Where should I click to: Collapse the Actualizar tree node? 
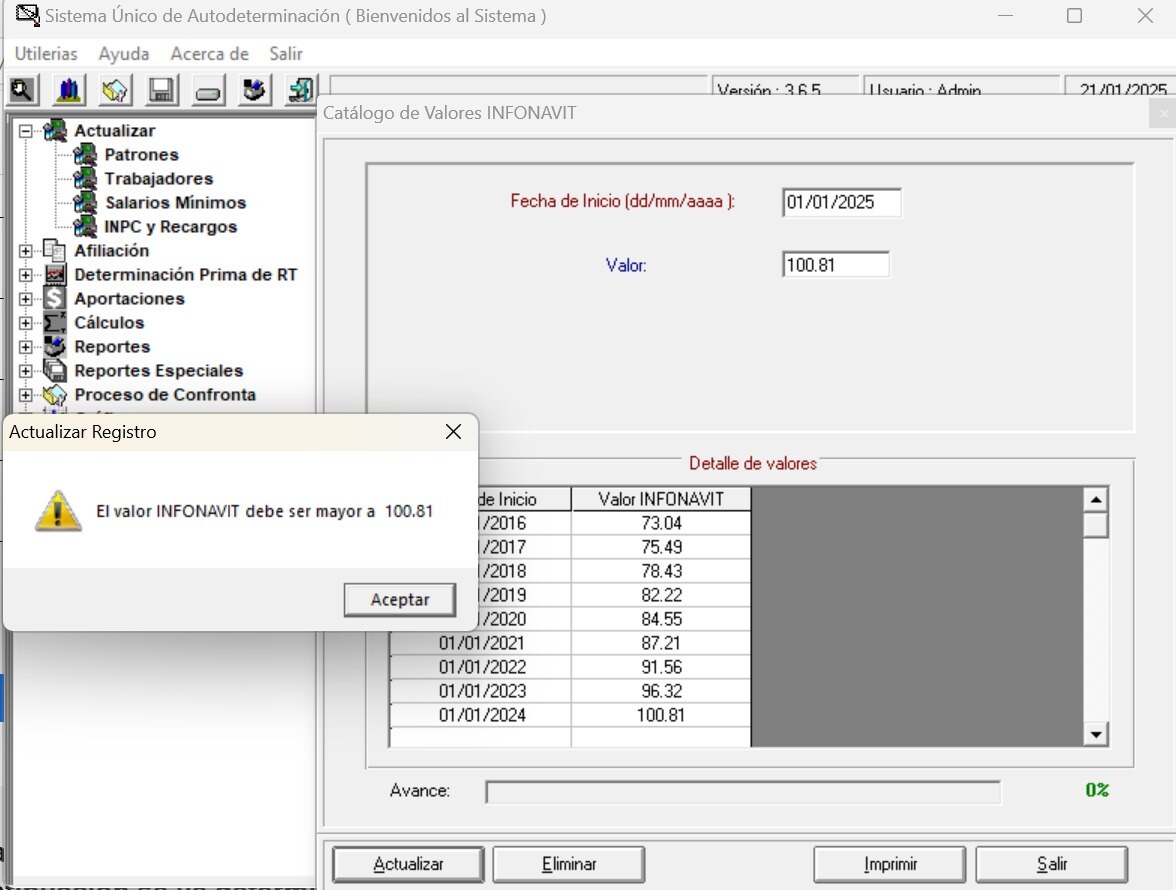26,131
